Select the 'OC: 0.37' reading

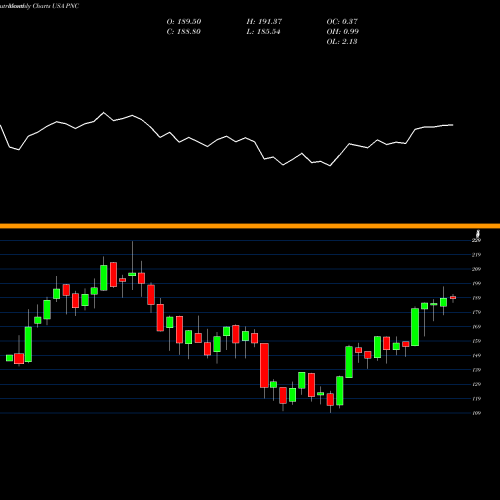tap(342, 22)
